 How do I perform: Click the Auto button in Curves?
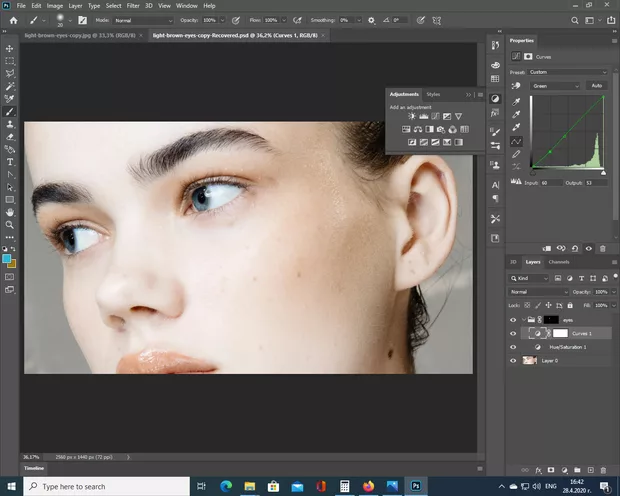point(596,86)
